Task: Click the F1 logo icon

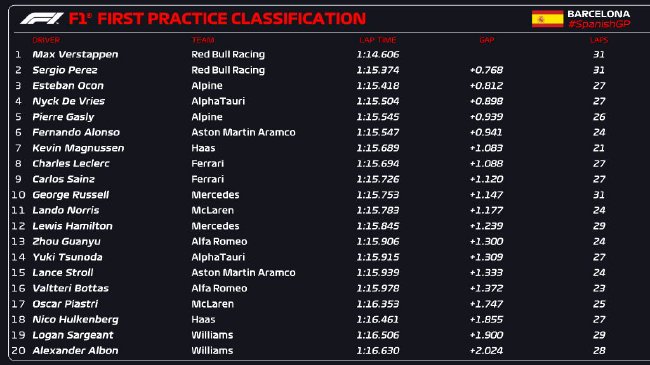Action: click(x=42, y=18)
